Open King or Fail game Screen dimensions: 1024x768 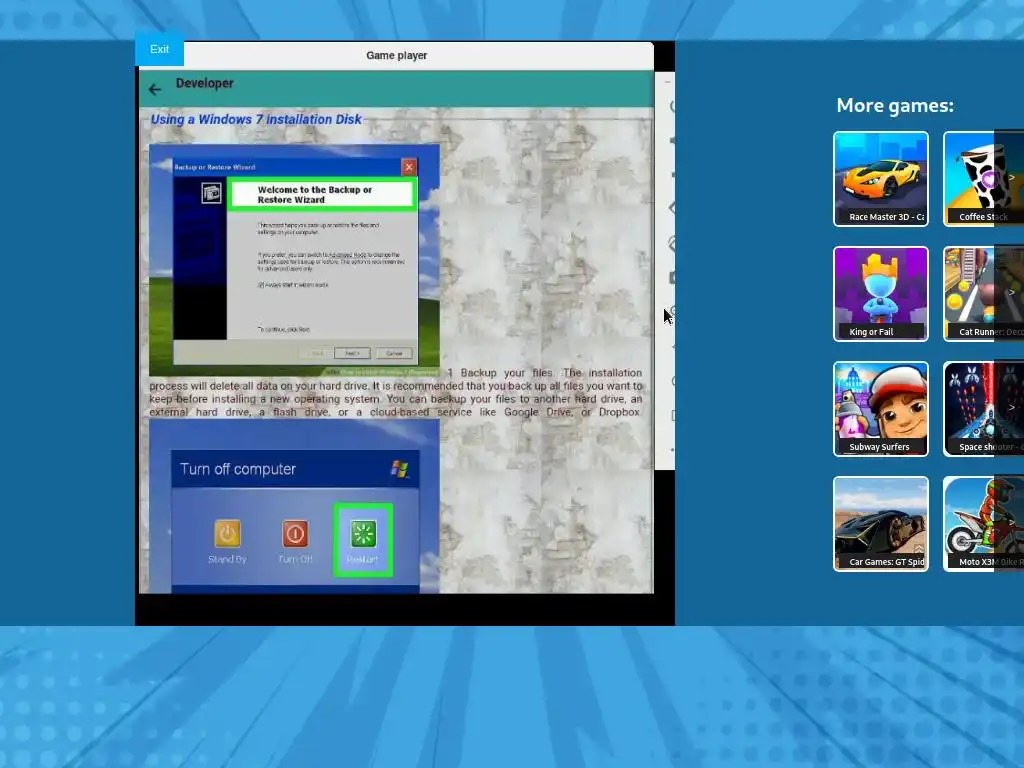[880, 294]
